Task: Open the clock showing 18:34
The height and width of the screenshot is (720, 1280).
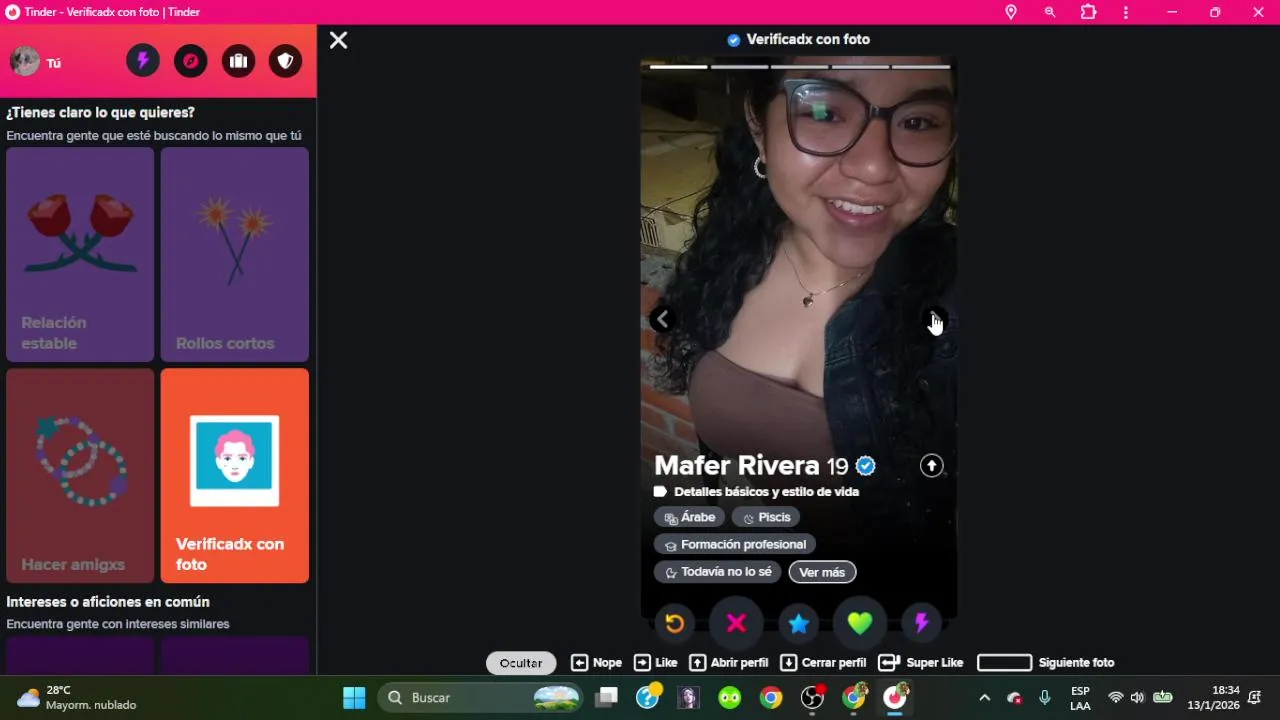Action: point(1213,698)
